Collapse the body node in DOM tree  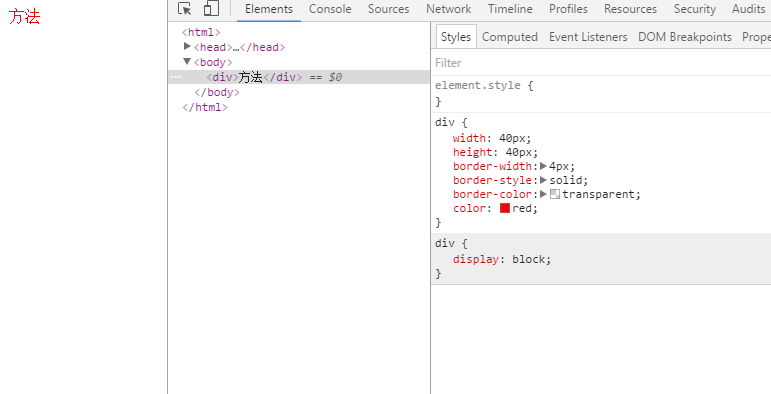(x=187, y=61)
